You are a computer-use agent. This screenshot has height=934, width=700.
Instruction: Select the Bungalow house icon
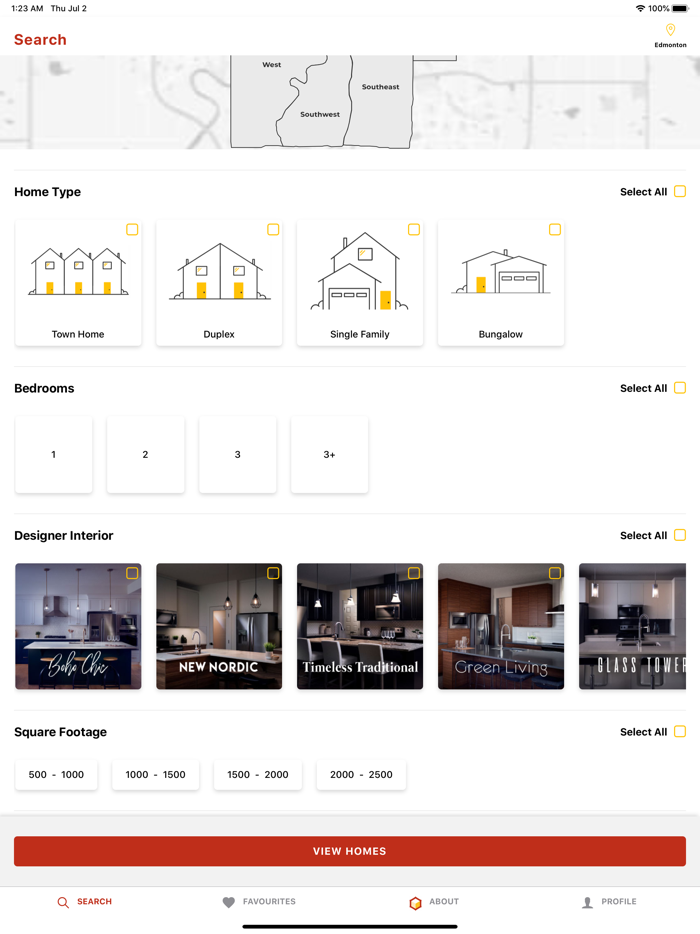pyautogui.click(x=501, y=272)
